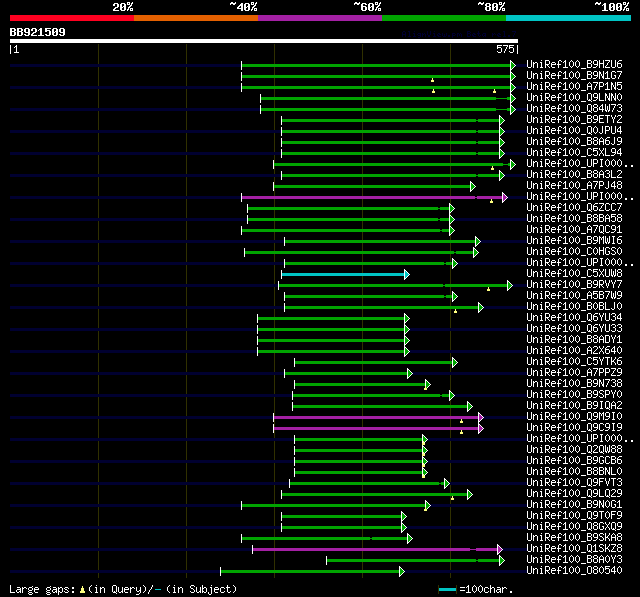Select the UniRef100_B0BLJ0 label
The height and width of the screenshot is (597, 640).
pos(574,307)
